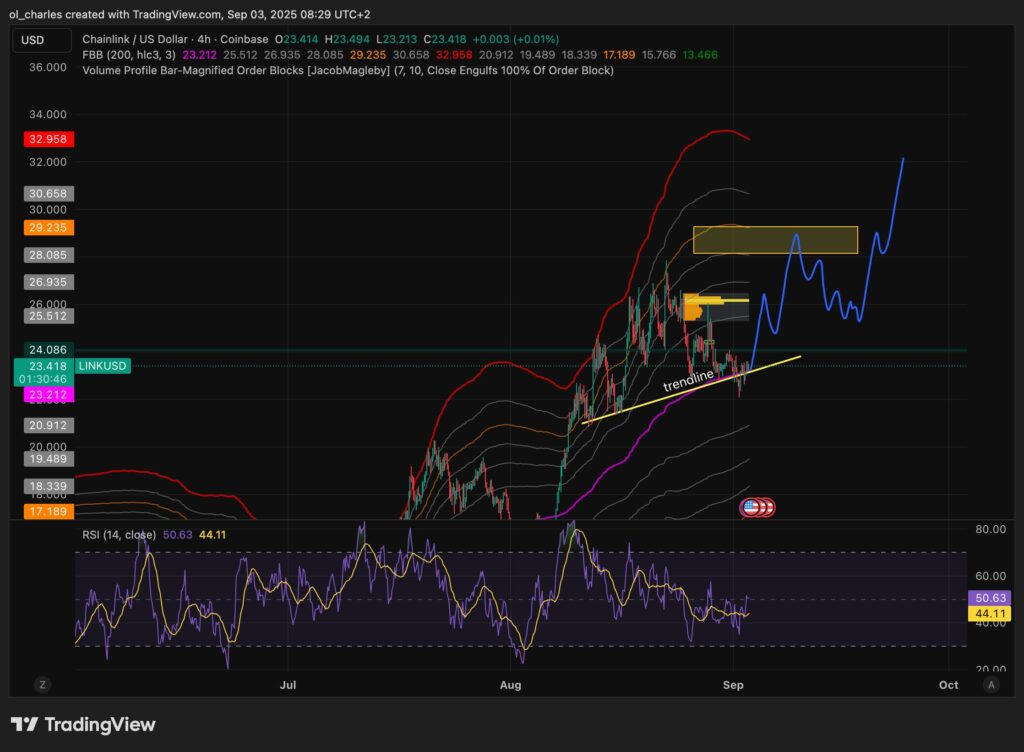Image resolution: width=1024 pixels, height=752 pixels.
Task: Click "Sep" on the time axis
Action: pyautogui.click(x=733, y=685)
